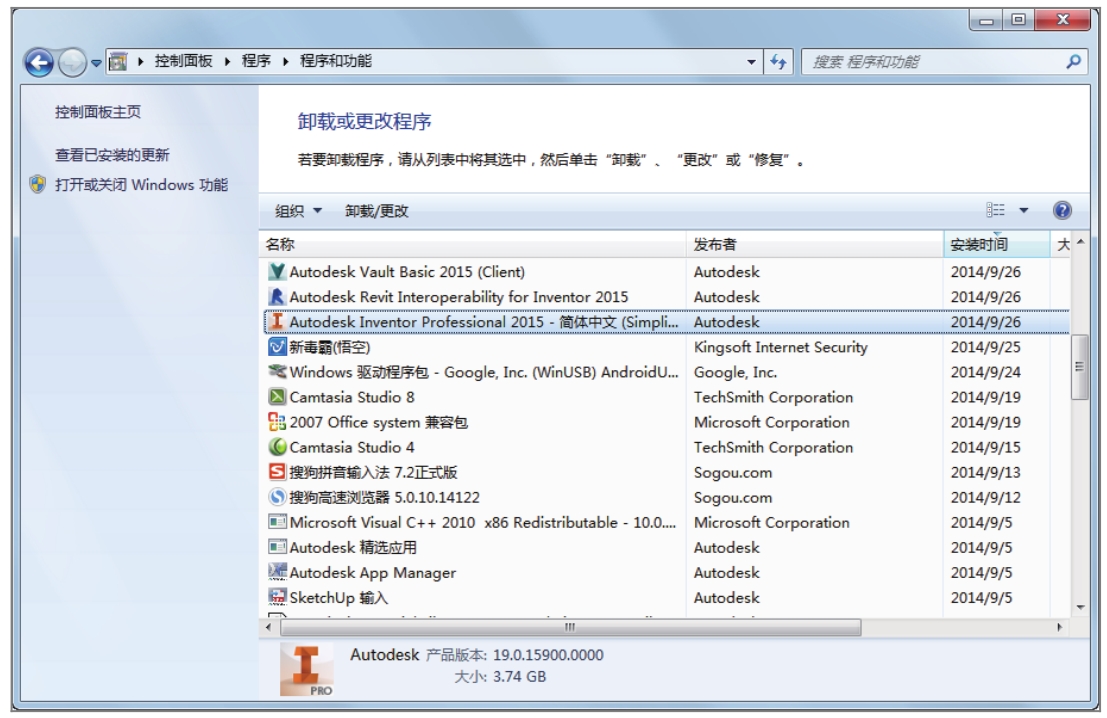Click the 程序和功能 breadcrumb segment

pos(336,61)
